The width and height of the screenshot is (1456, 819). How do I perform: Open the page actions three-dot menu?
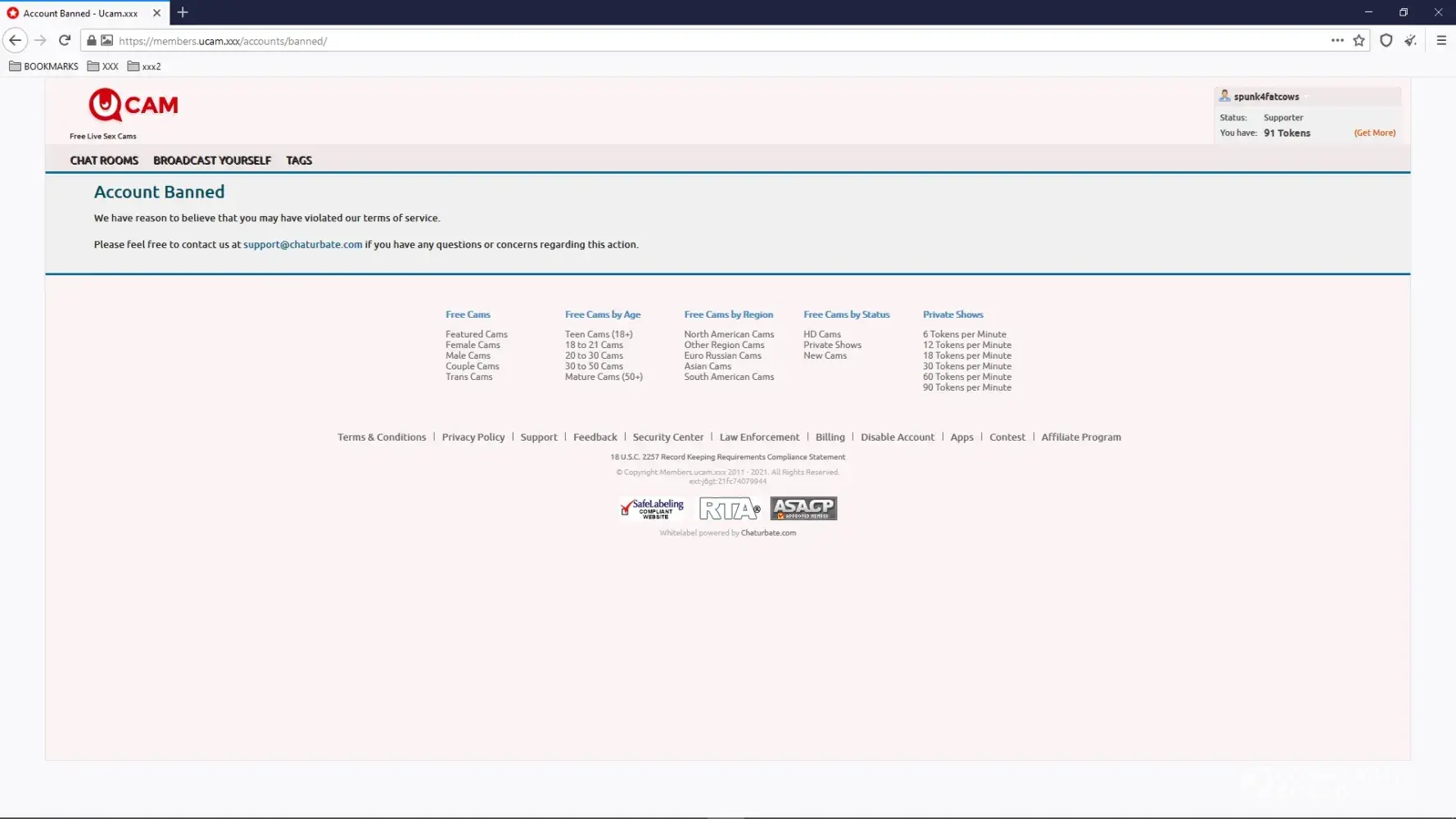tap(1337, 40)
